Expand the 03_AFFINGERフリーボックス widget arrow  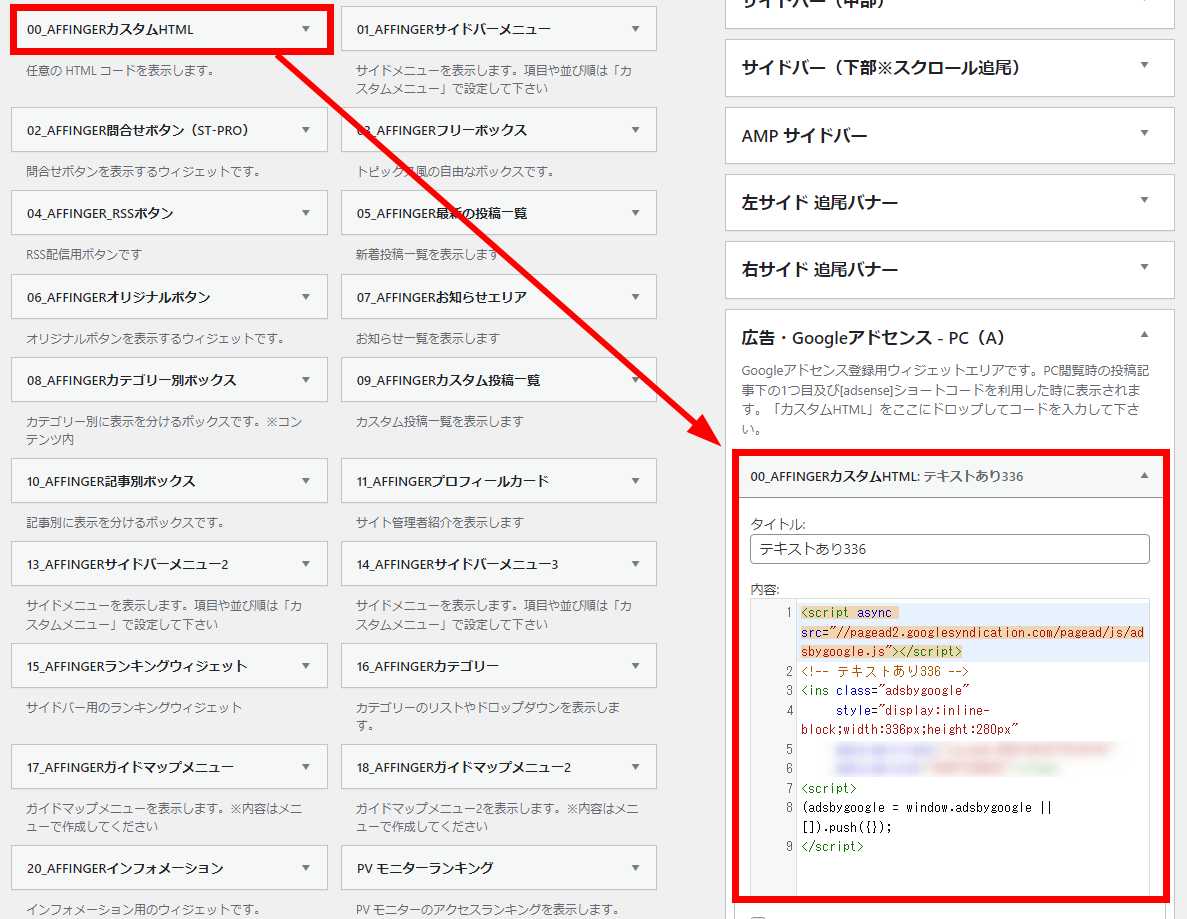click(x=635, y=129)
